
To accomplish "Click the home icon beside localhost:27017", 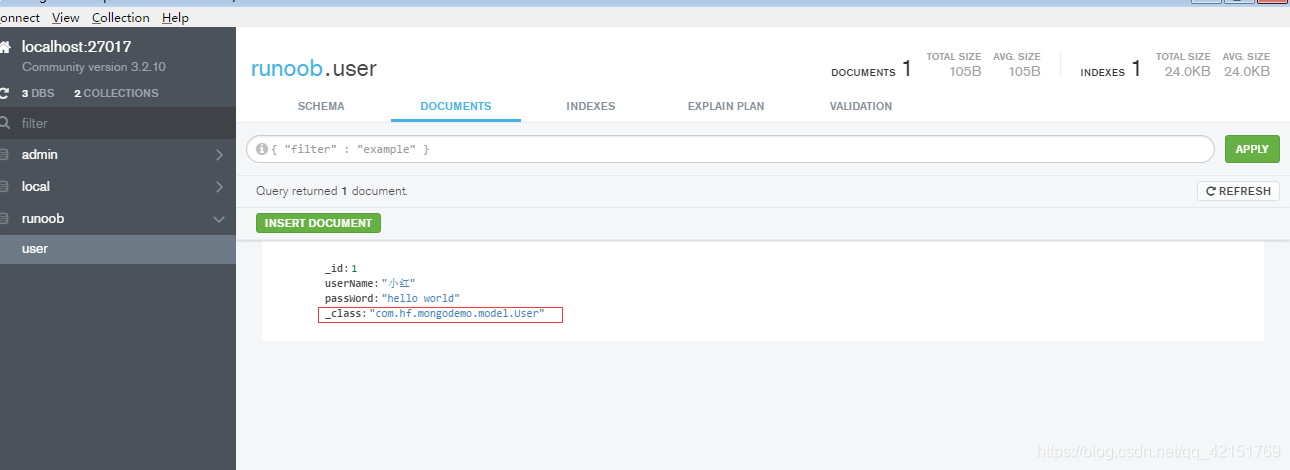I will click(x=5, y=47).
